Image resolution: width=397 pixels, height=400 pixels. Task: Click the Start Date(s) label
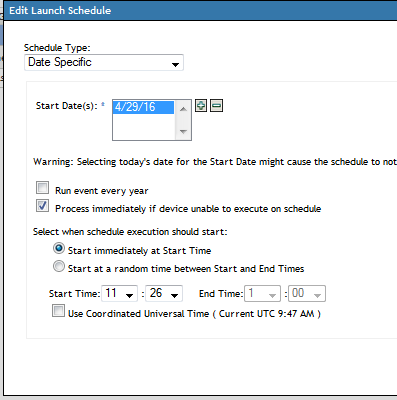[x=67, y=106]
